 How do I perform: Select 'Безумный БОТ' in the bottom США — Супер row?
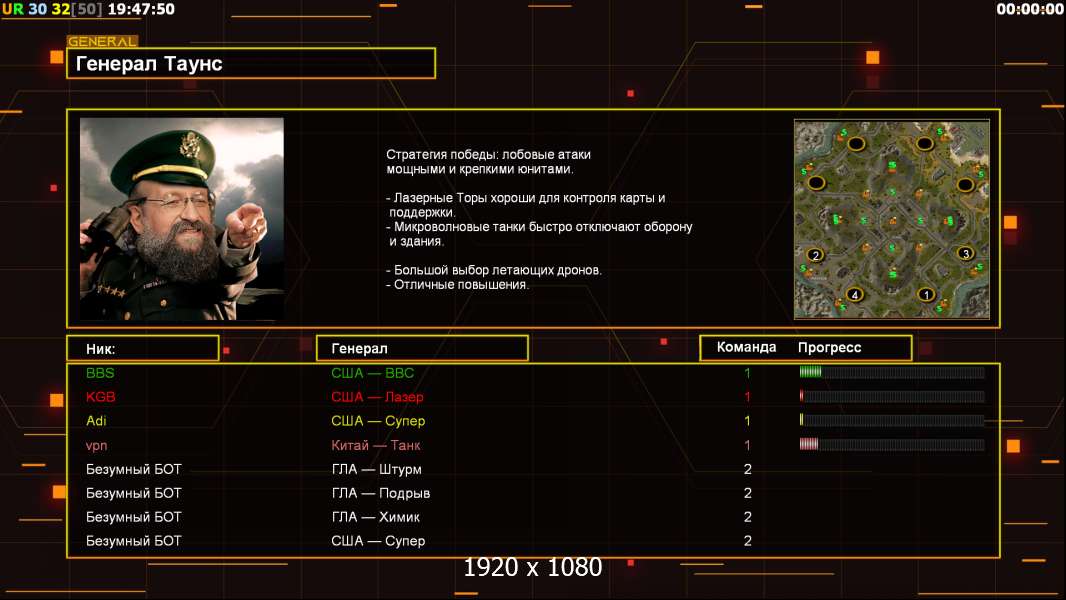(x=133, y=541)
